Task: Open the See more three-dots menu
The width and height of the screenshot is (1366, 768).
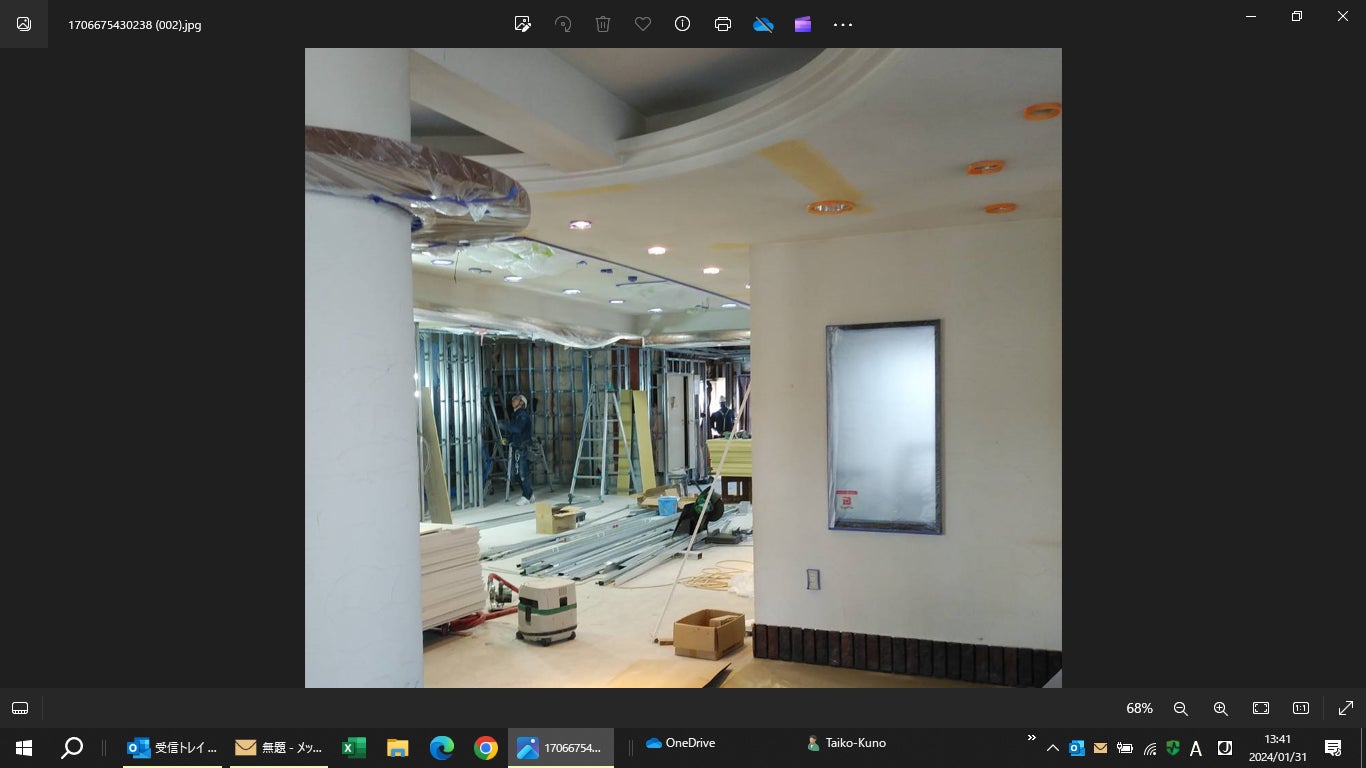Action: coord(843,24)
